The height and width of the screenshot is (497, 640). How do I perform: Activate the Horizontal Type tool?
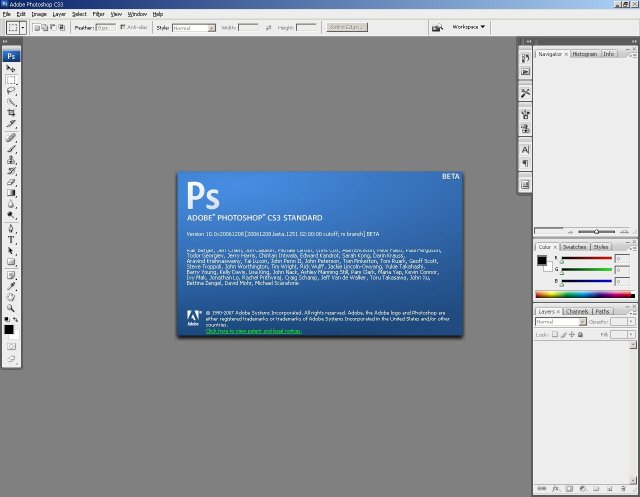tap(12, 240)
